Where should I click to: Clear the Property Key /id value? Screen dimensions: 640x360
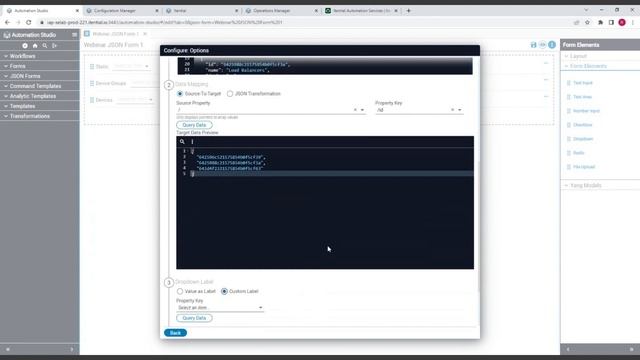pos(452,110)
